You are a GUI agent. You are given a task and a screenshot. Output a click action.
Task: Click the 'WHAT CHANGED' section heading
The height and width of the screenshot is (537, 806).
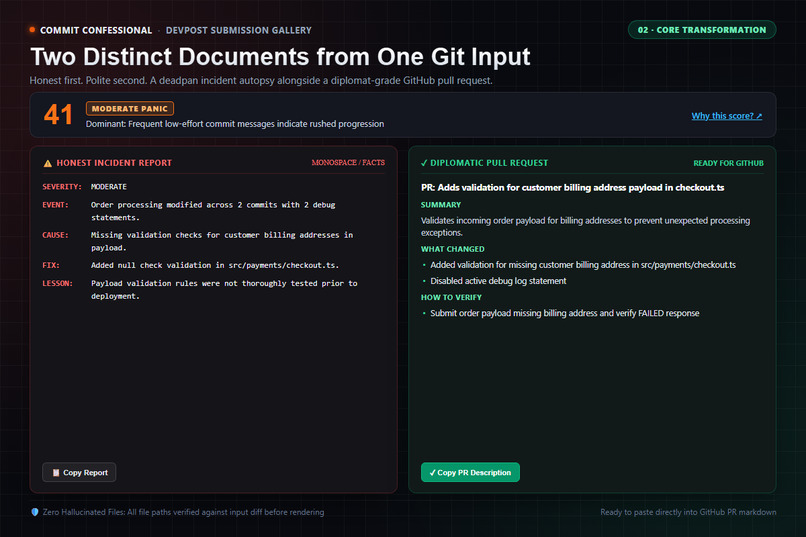(x=452, y=249)
